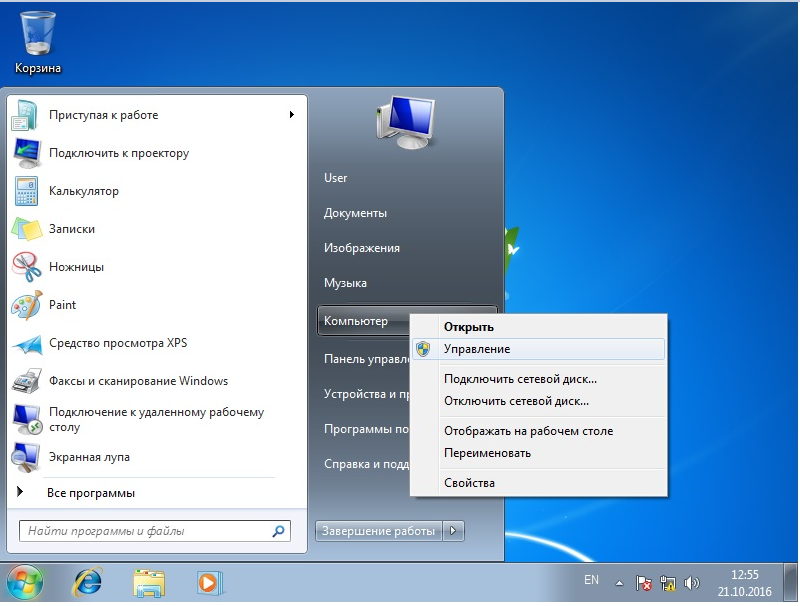
Task: Click the volume speaker tray icon
Action: pos(691,583)
